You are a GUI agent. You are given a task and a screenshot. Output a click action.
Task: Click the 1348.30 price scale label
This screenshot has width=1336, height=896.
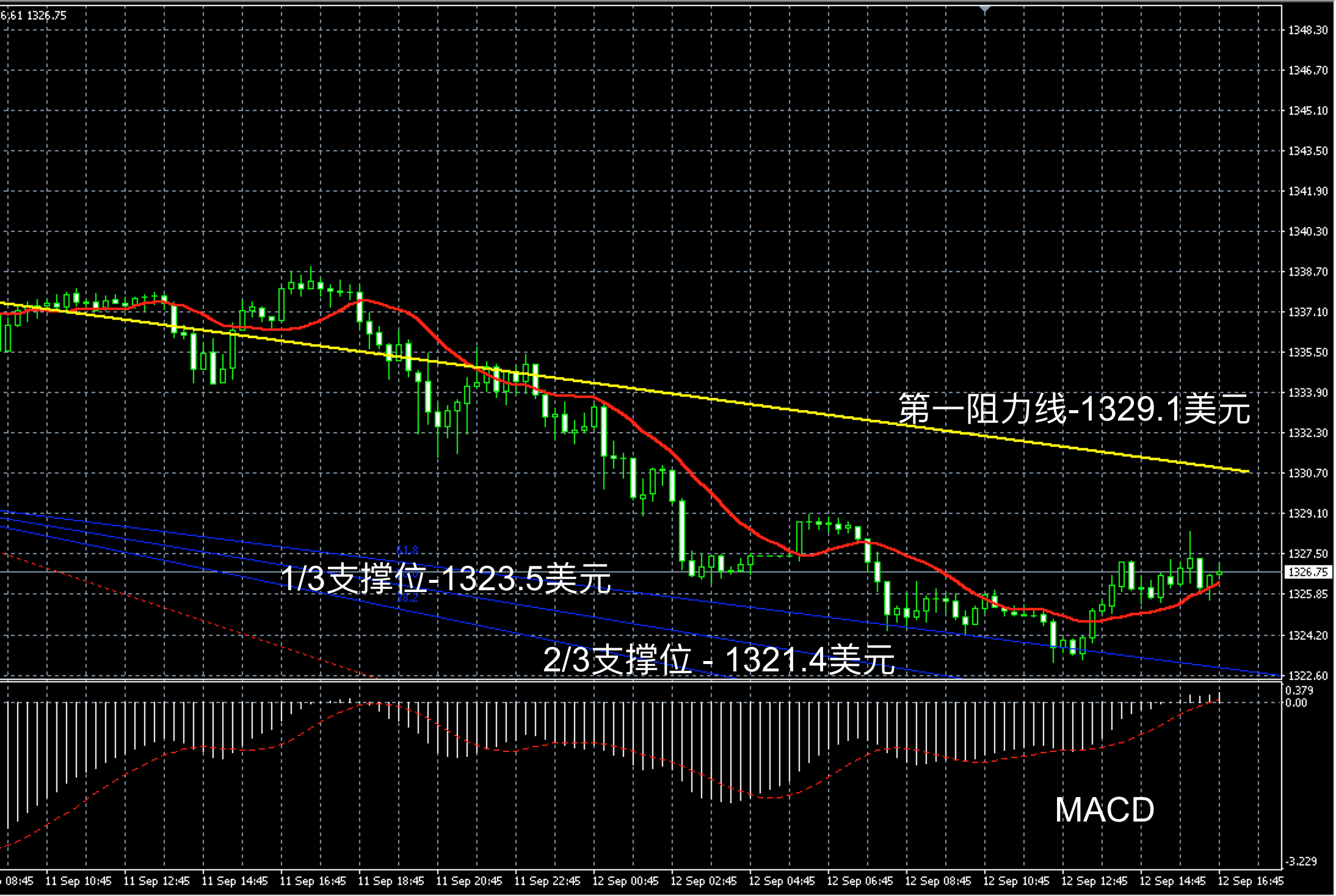tap(1307, 30)
